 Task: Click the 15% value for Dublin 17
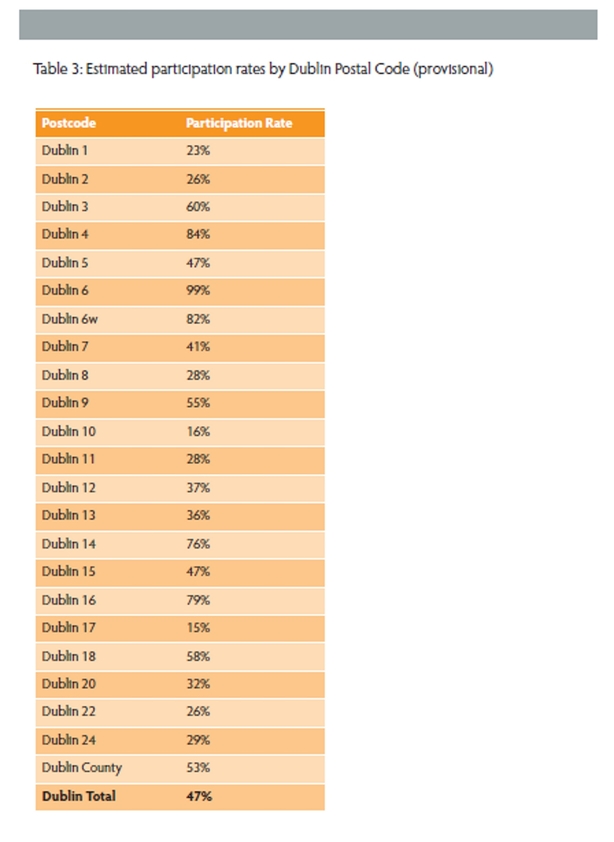(198, 628)
